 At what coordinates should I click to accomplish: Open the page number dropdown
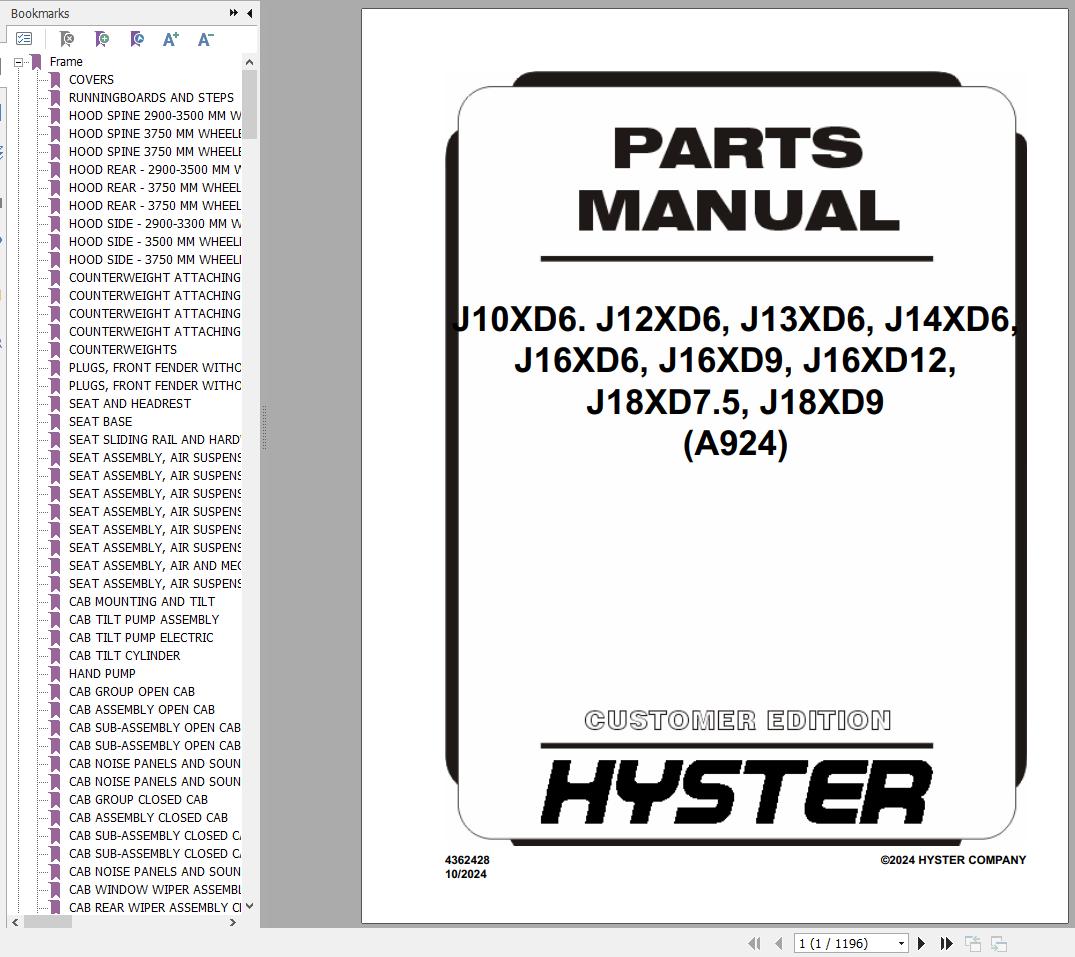click(x=902, y=943)
